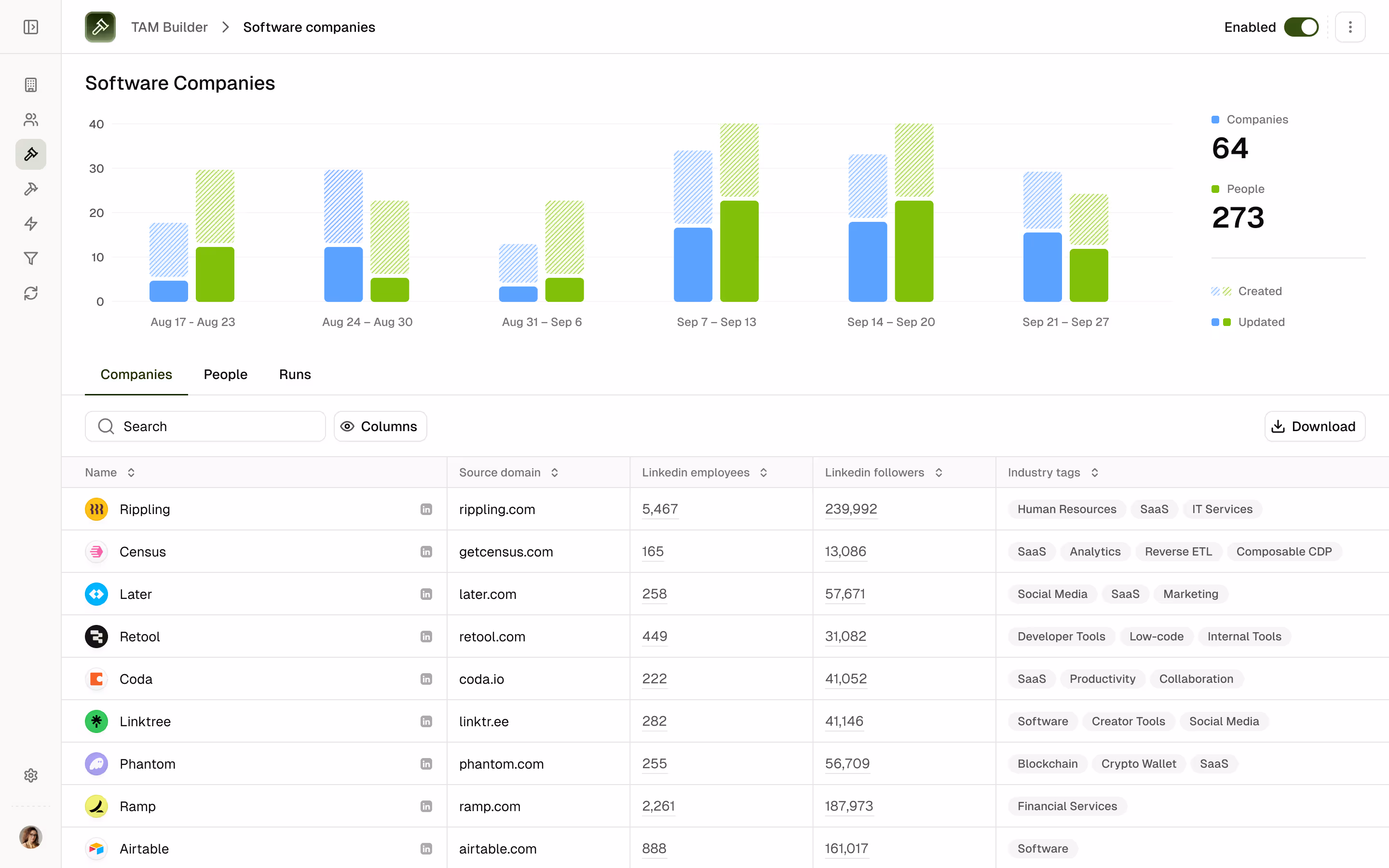Open the people icon in sidebar
Image resolution: width=1389 pixels, height=868 pixels.
coord(31,120)
